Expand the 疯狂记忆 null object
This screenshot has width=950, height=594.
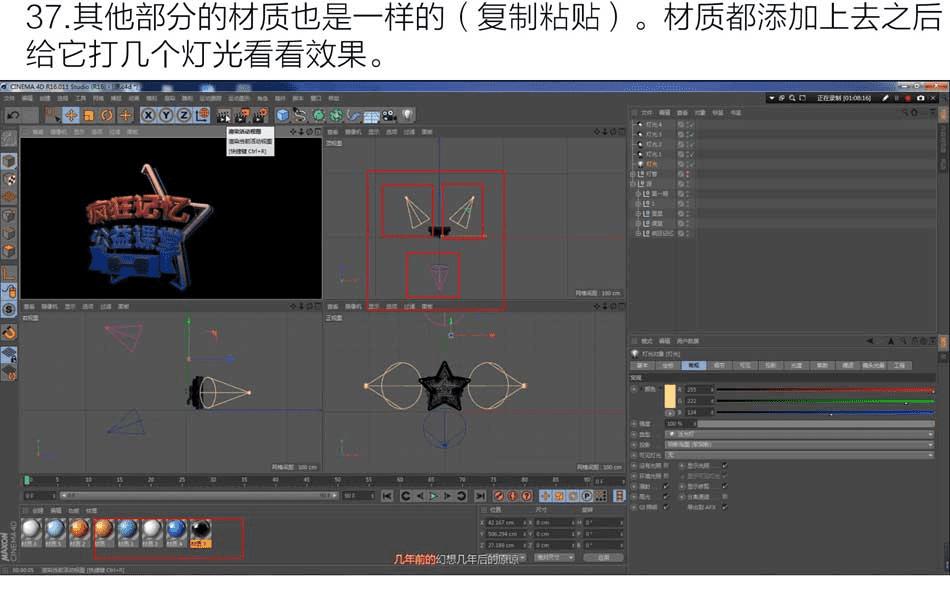pyautogui.click(x=637, y=233)
